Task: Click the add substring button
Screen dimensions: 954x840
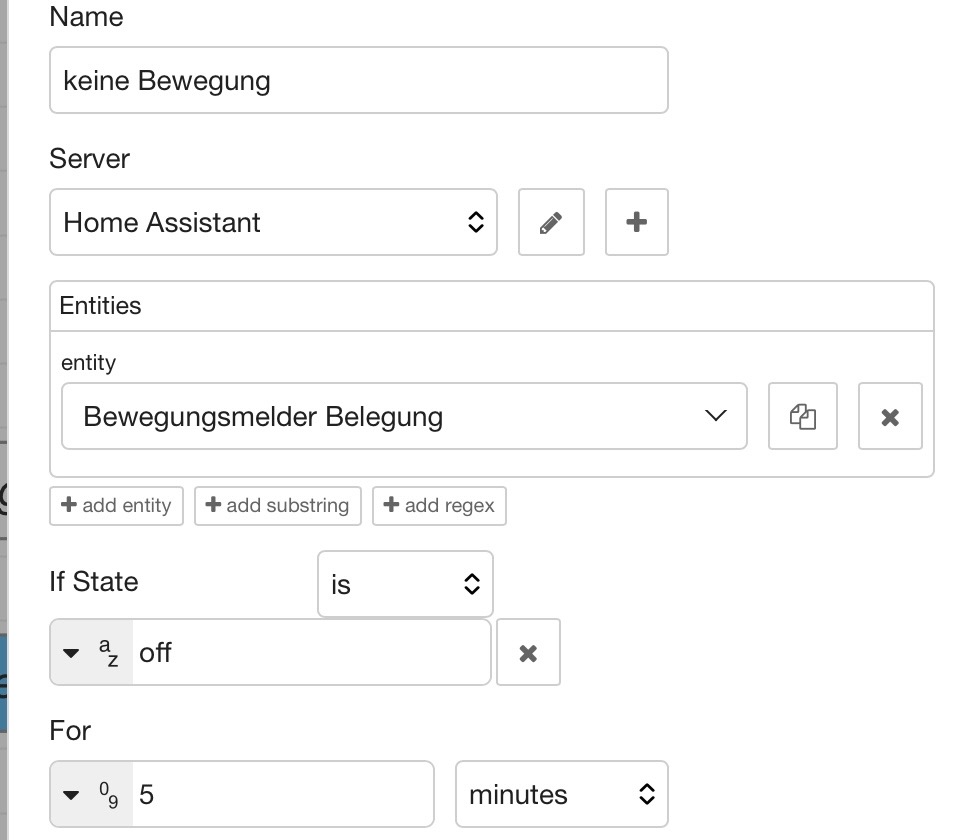Action: 277,505
